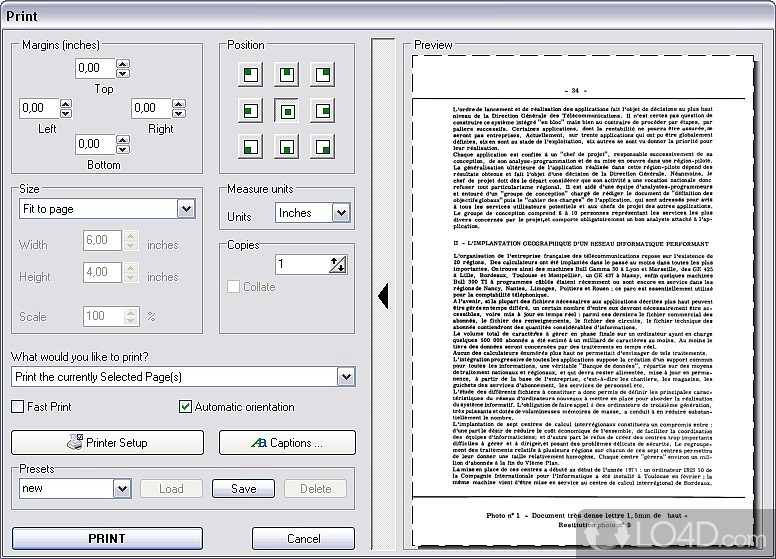This screenshot has height=559, width=776.
Task: Decrease the Bottom margin value
Action: point(123,149)
